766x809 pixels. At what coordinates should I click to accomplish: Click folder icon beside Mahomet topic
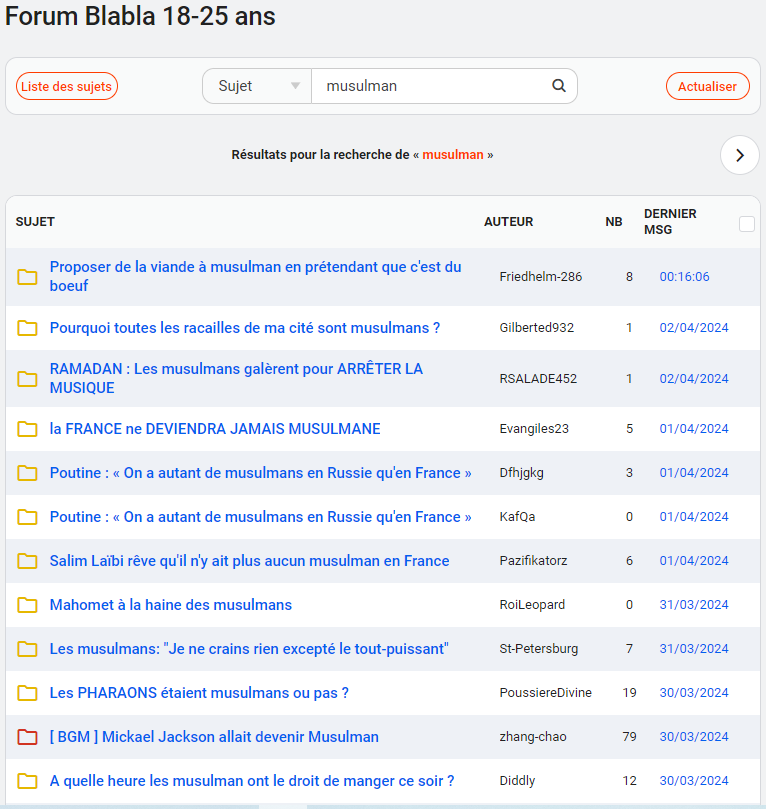[x=28, y=605]
